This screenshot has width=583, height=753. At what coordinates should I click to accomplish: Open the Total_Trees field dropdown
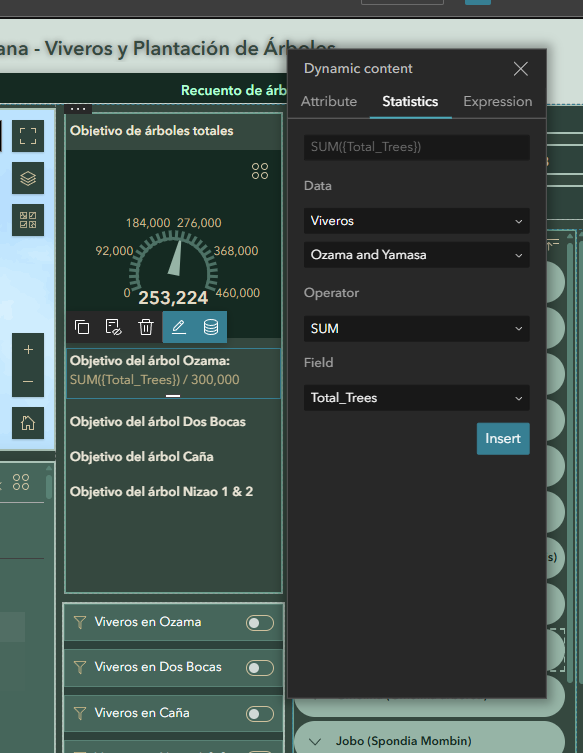coord(417,398)
